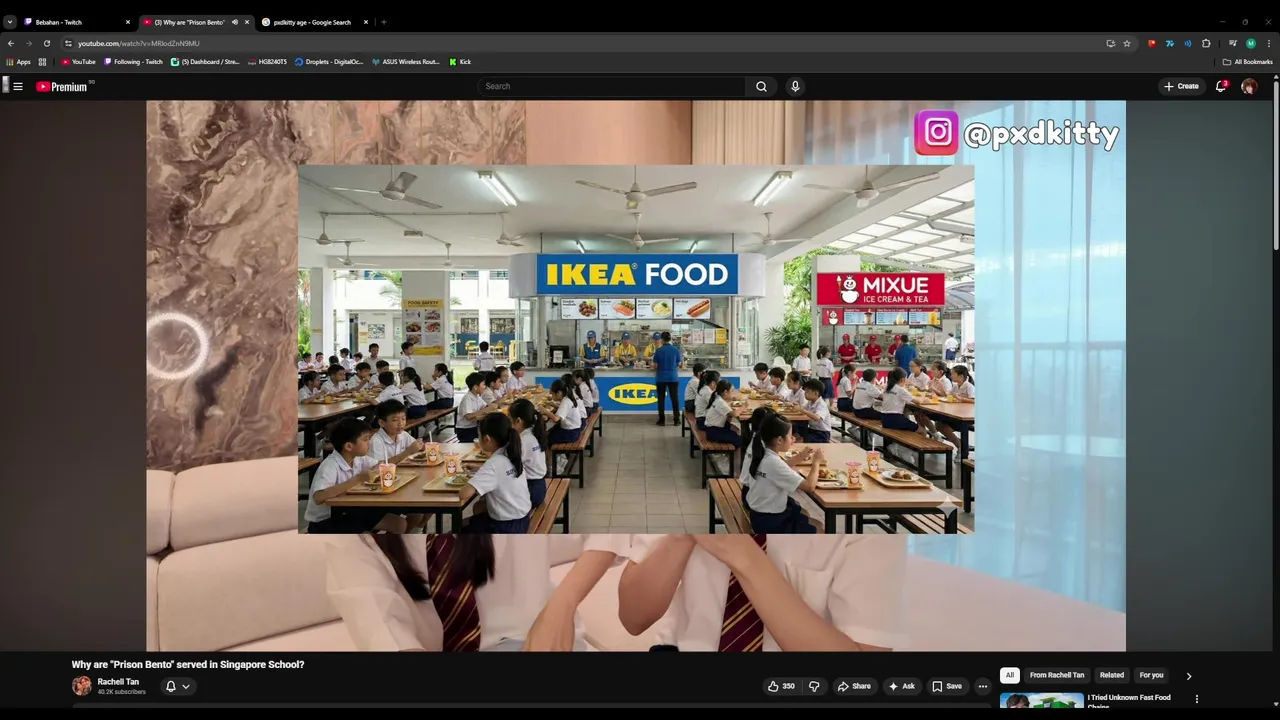The width and height of the screenshot is (1280, 720).
Task: Dislike the video
Action: click(814, 686)
